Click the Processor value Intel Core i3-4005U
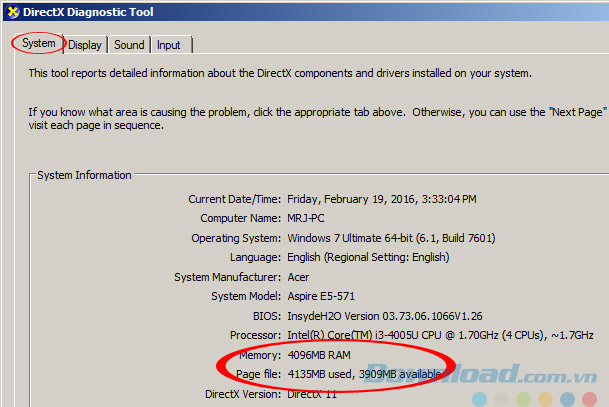609x407 pixels. point(440,335)
